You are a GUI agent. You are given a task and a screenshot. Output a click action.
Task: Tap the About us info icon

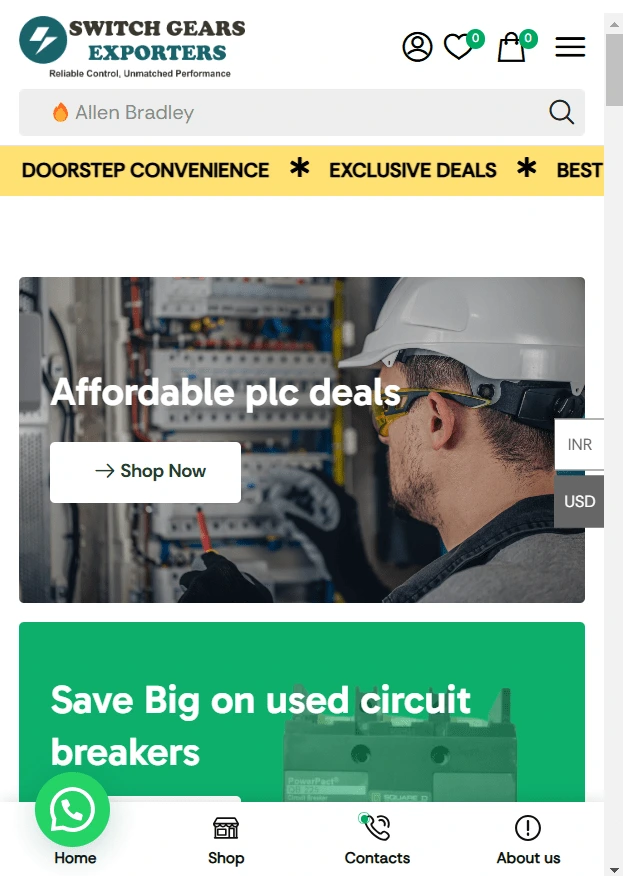pyautogui.click(x=528, y=828)
